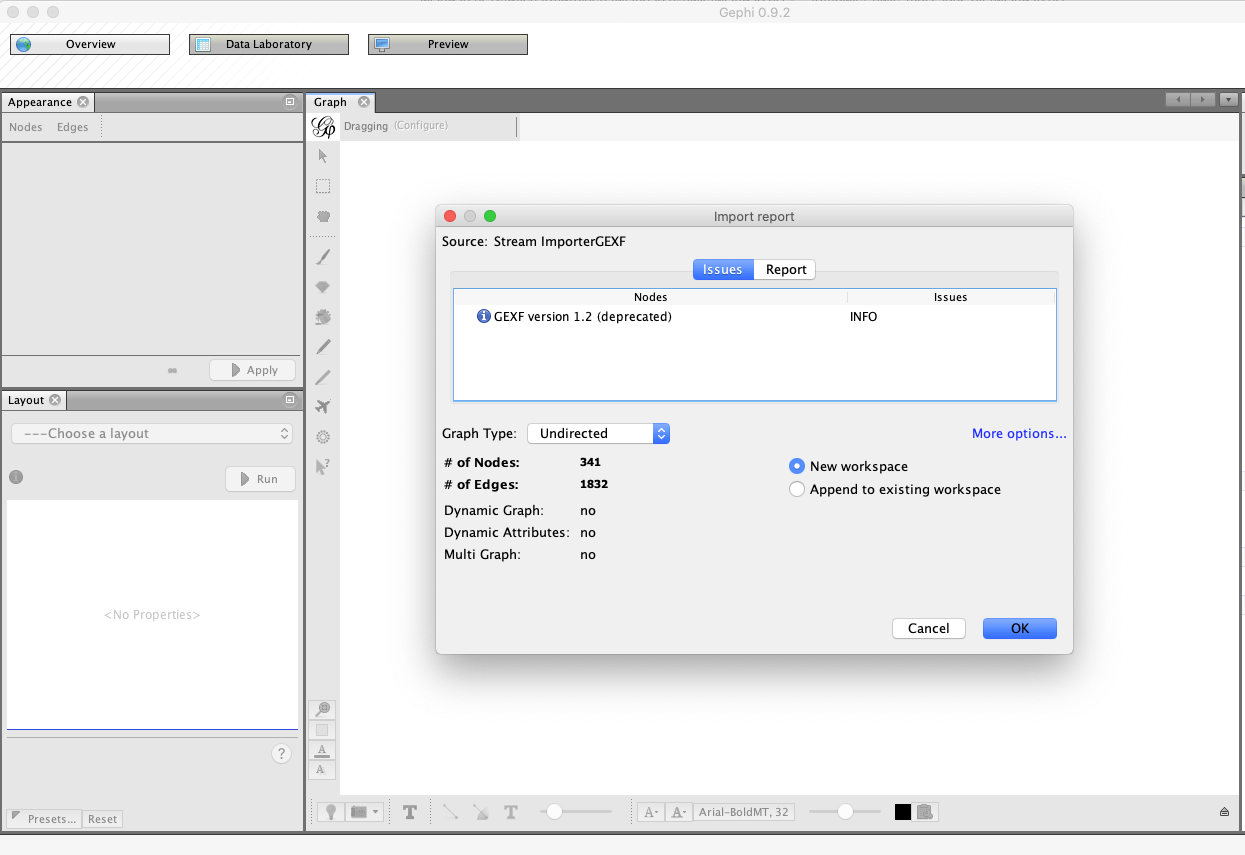1245x855 pixels.
Task: Click the Reset button in Layout panel
Action: click(x=102, y=819)
